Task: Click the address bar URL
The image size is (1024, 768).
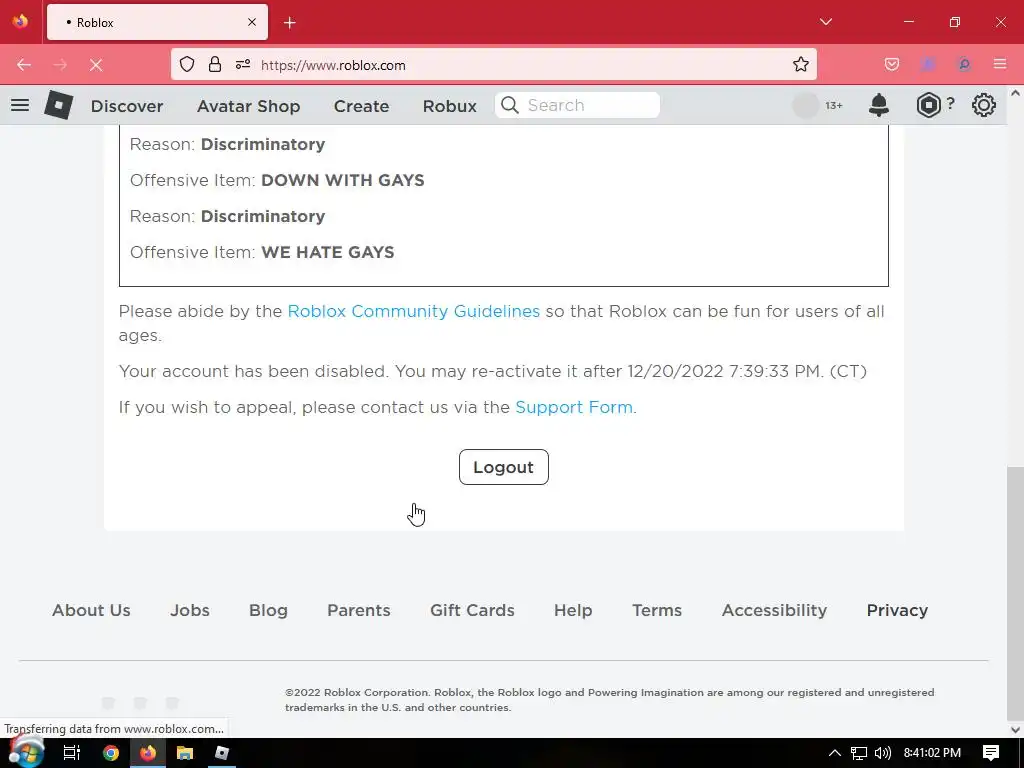Action: (x=333, y=65)
